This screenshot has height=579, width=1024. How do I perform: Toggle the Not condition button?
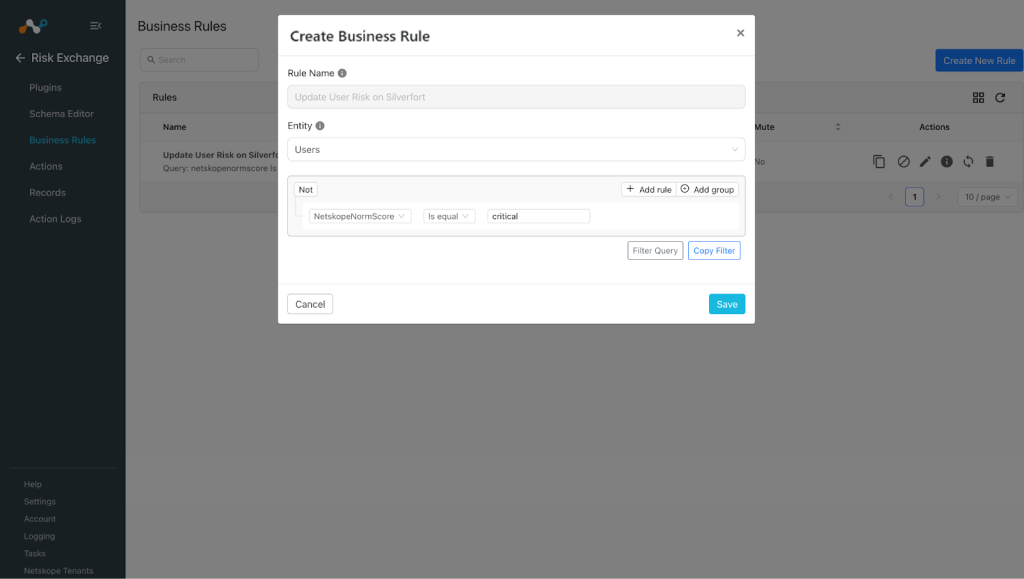click(x=306, y=189)
